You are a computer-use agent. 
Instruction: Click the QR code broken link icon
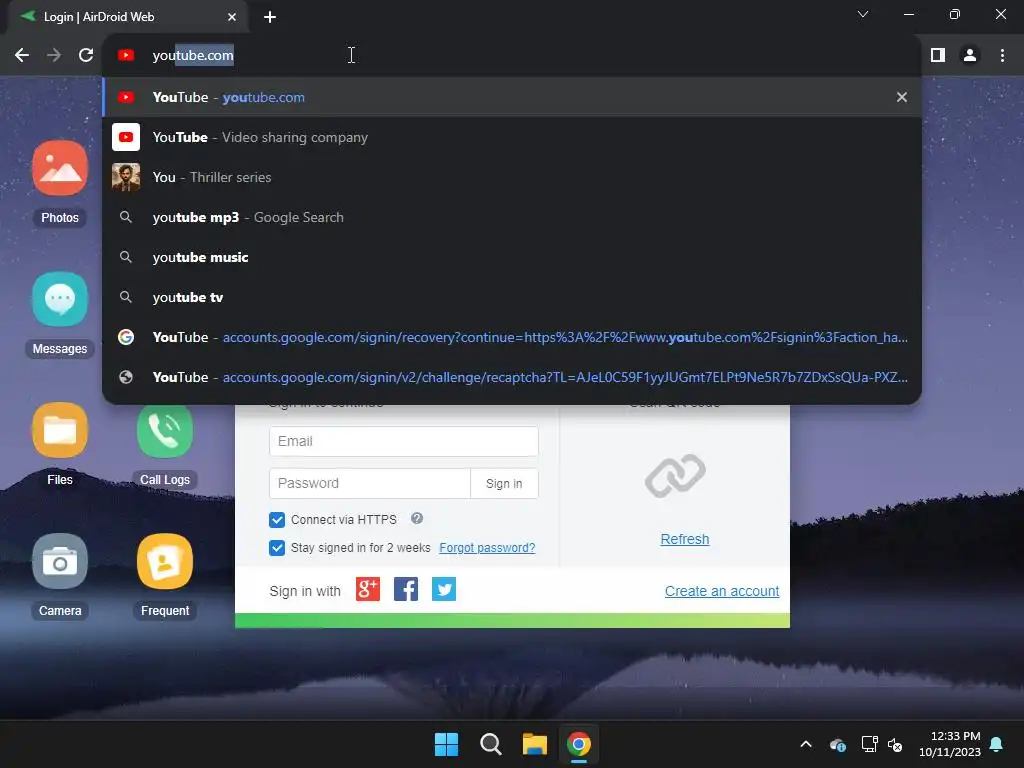coord(675,476)
